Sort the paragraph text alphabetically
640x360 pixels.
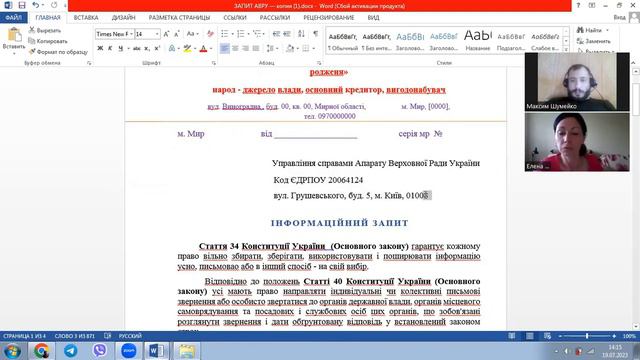[x=301, y=34]
